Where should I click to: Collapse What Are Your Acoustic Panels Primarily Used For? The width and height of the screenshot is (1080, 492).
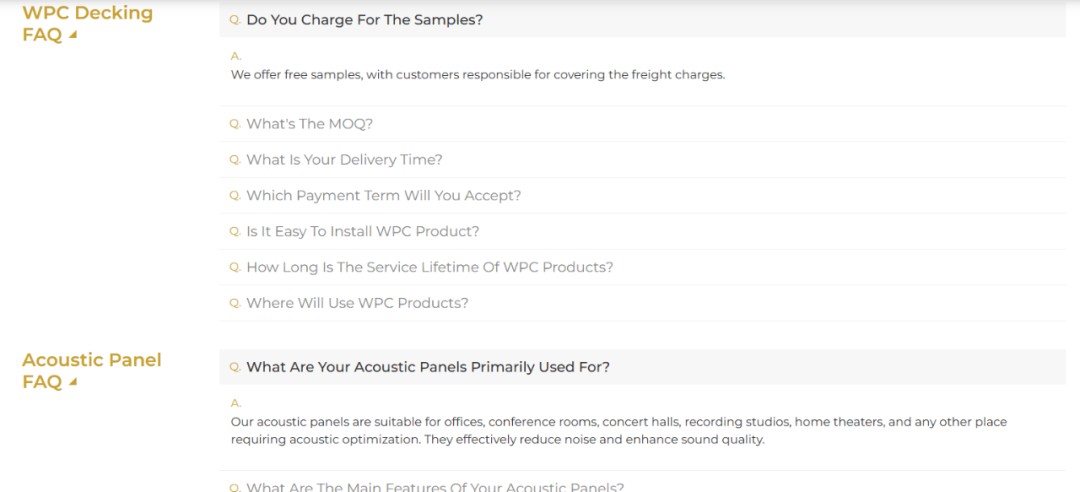428,367
